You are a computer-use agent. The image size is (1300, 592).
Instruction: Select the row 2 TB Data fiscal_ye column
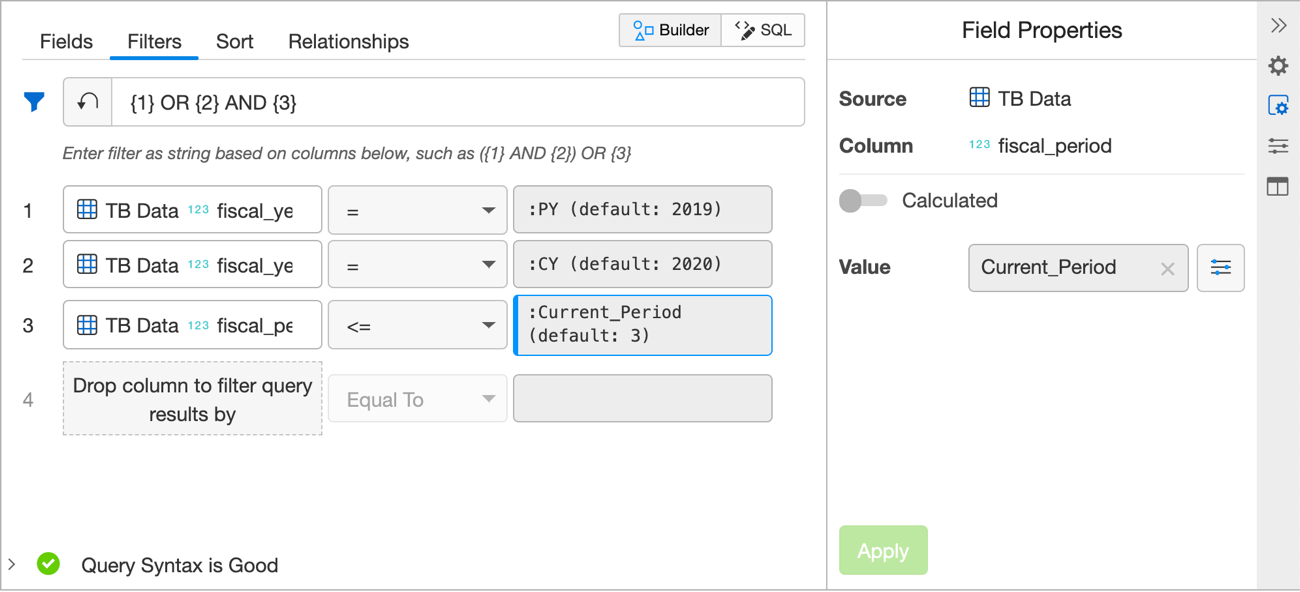click(x=193, y=265)
